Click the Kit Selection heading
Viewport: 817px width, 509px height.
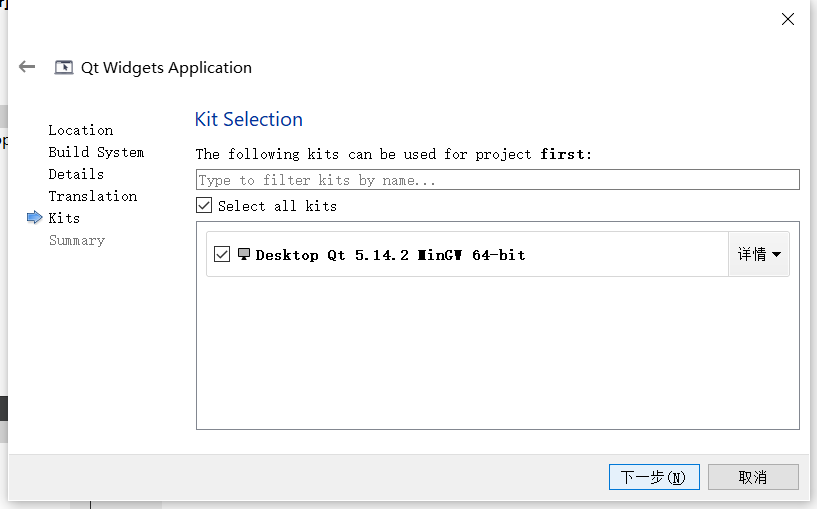[249, 119]
